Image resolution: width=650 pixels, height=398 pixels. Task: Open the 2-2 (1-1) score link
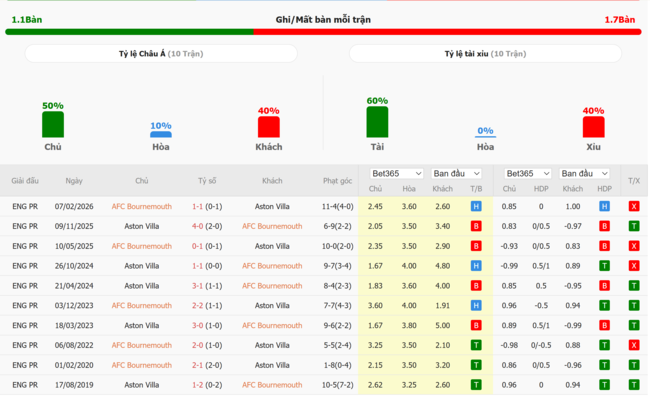click(207, 306)
